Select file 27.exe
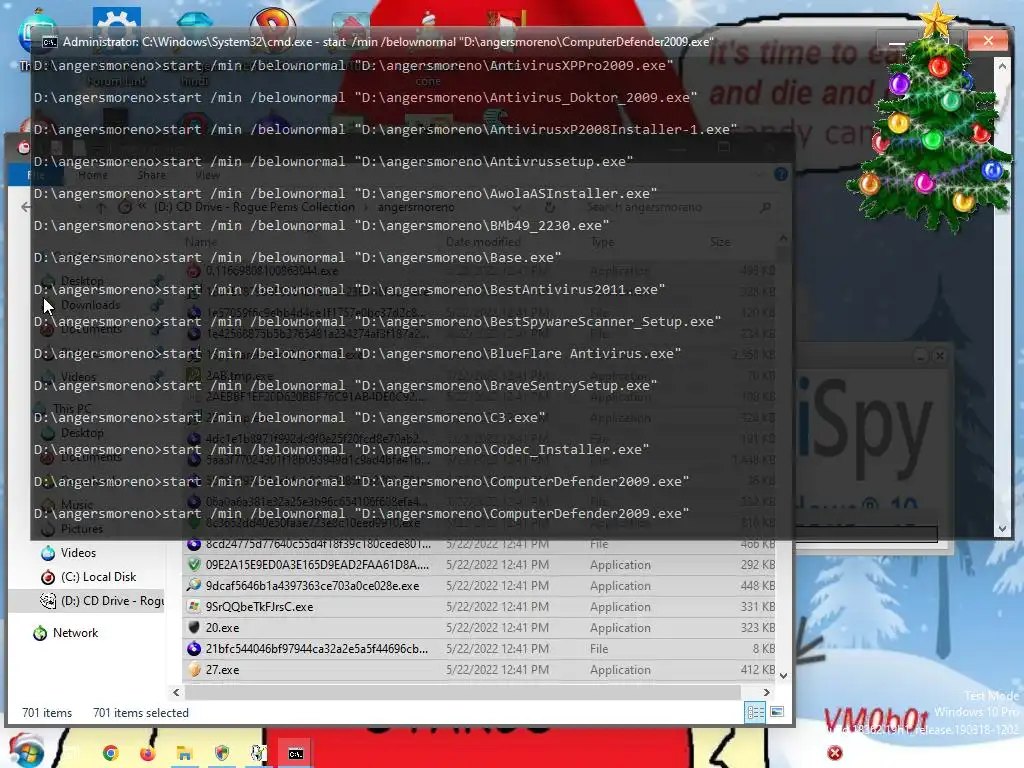 point(222,669)
